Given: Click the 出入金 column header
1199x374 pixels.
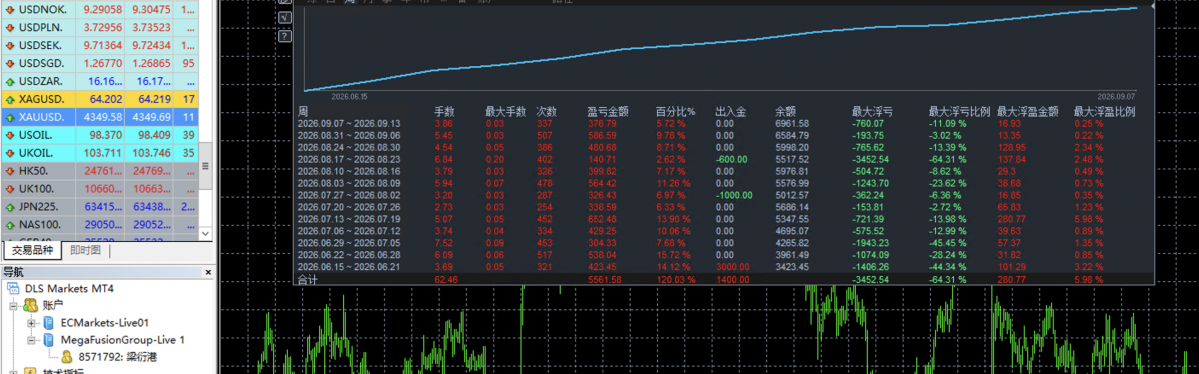Looking at the screenshot, I should pyautogui.click(x=731, y=111).
